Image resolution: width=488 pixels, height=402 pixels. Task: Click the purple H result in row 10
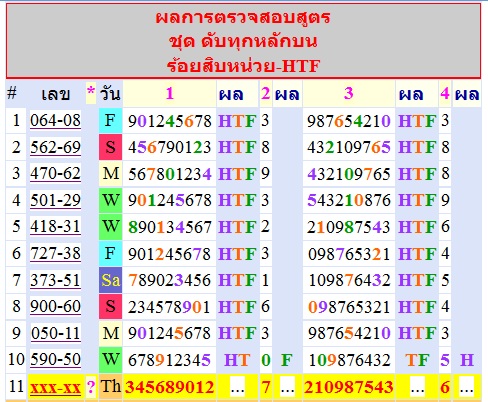pos(467,360)
